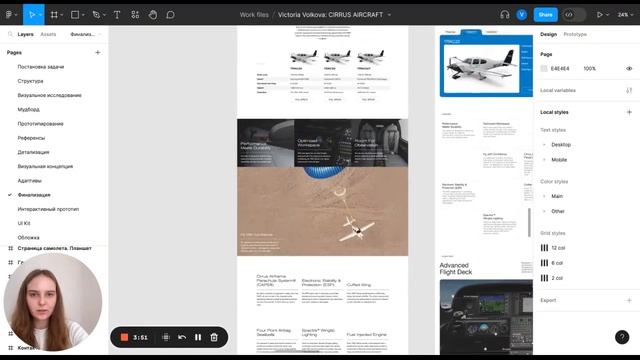
Task: Open the UI Kit page
Action: 24,223
